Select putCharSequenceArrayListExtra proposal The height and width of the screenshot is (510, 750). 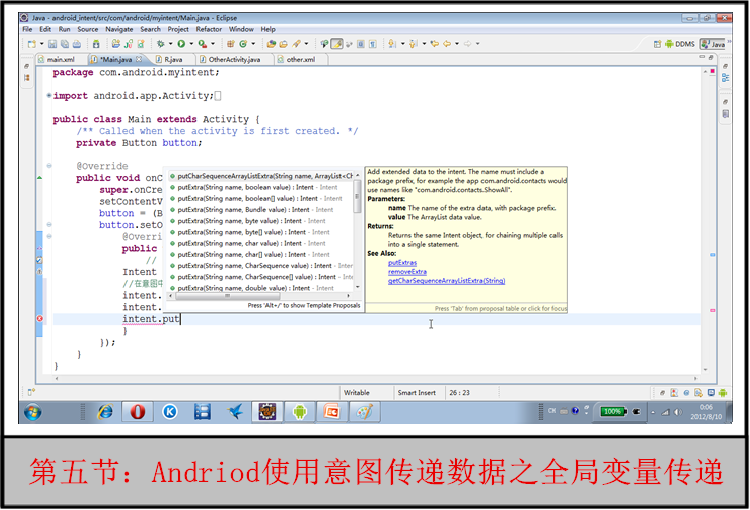(261, 176)
